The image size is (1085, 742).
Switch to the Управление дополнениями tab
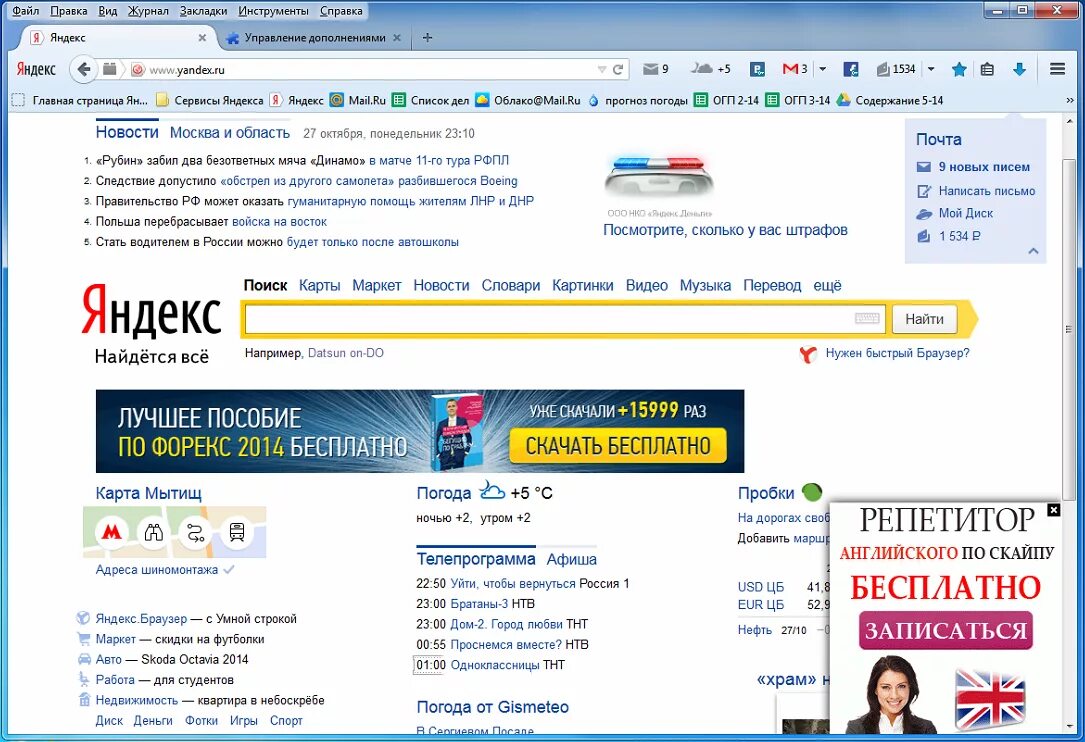(x=313, y=37)
